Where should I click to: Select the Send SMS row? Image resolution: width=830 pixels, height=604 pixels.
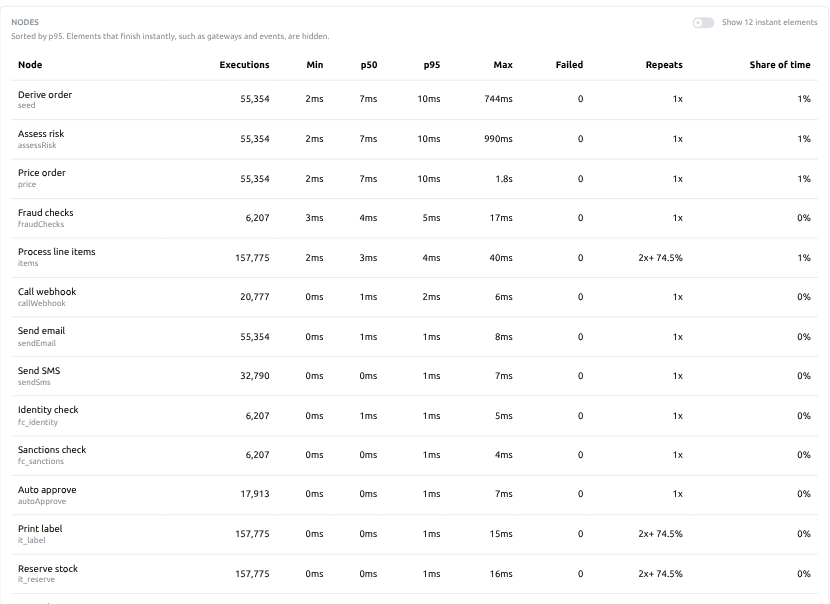click(414, 376)
